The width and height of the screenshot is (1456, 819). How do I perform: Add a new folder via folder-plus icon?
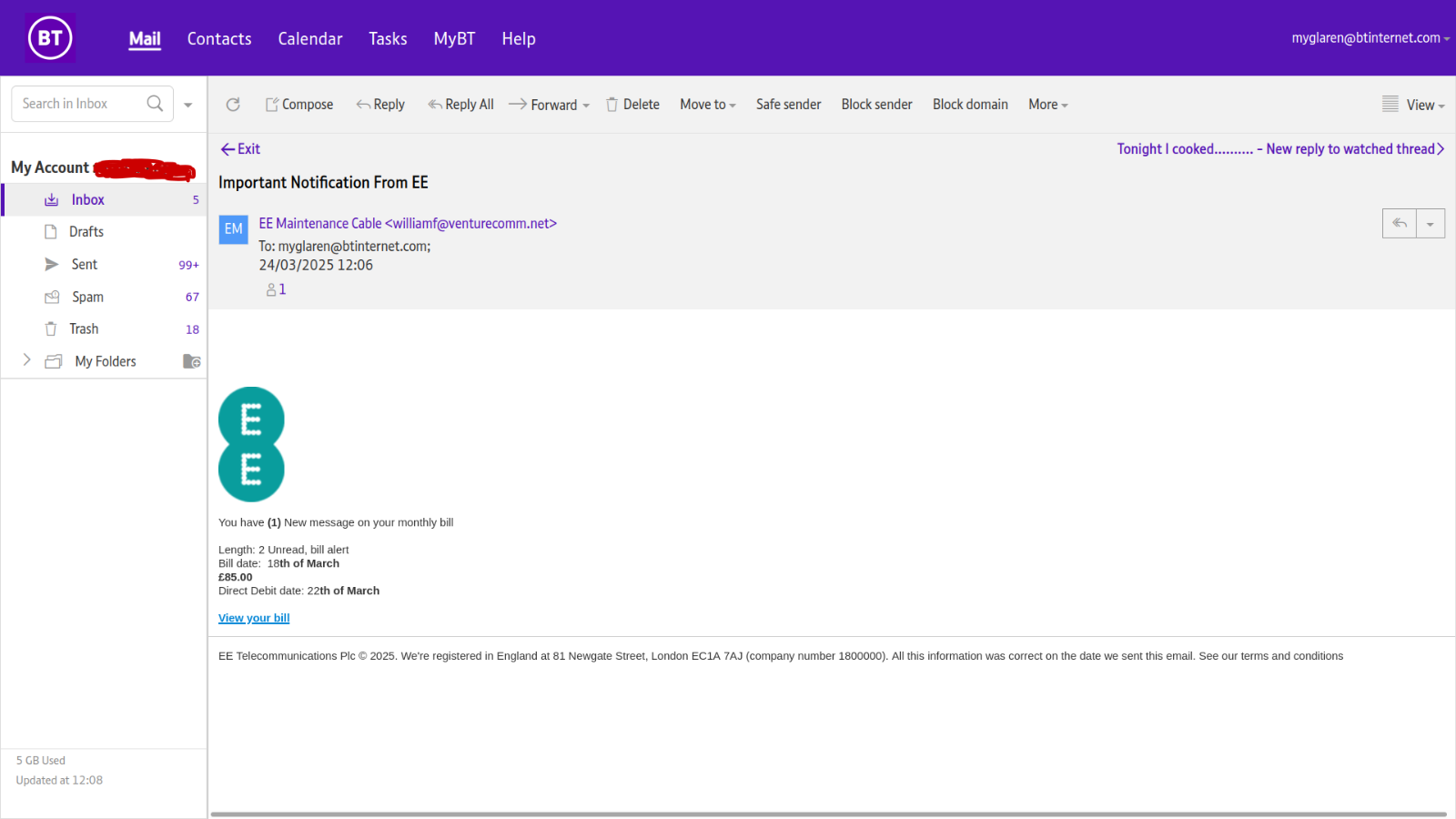(191, 361)
